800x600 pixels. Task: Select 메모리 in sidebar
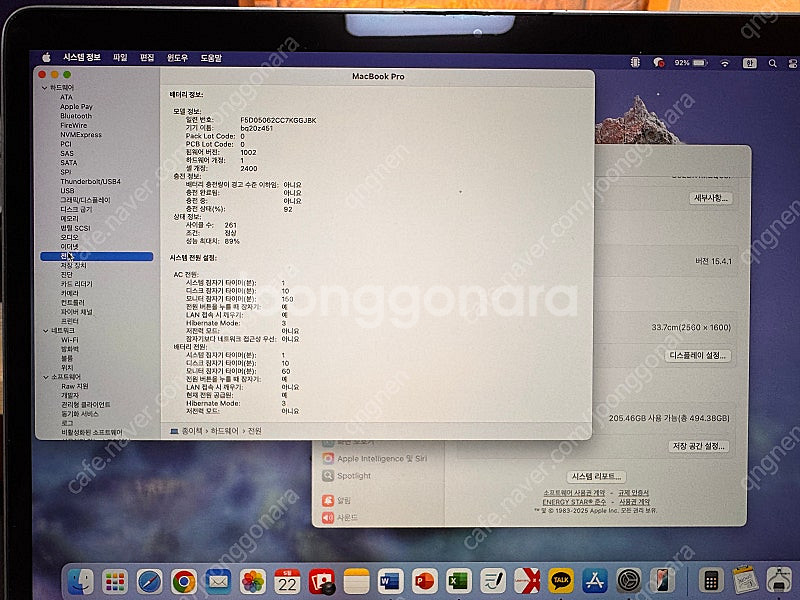[x=69, y=218]
